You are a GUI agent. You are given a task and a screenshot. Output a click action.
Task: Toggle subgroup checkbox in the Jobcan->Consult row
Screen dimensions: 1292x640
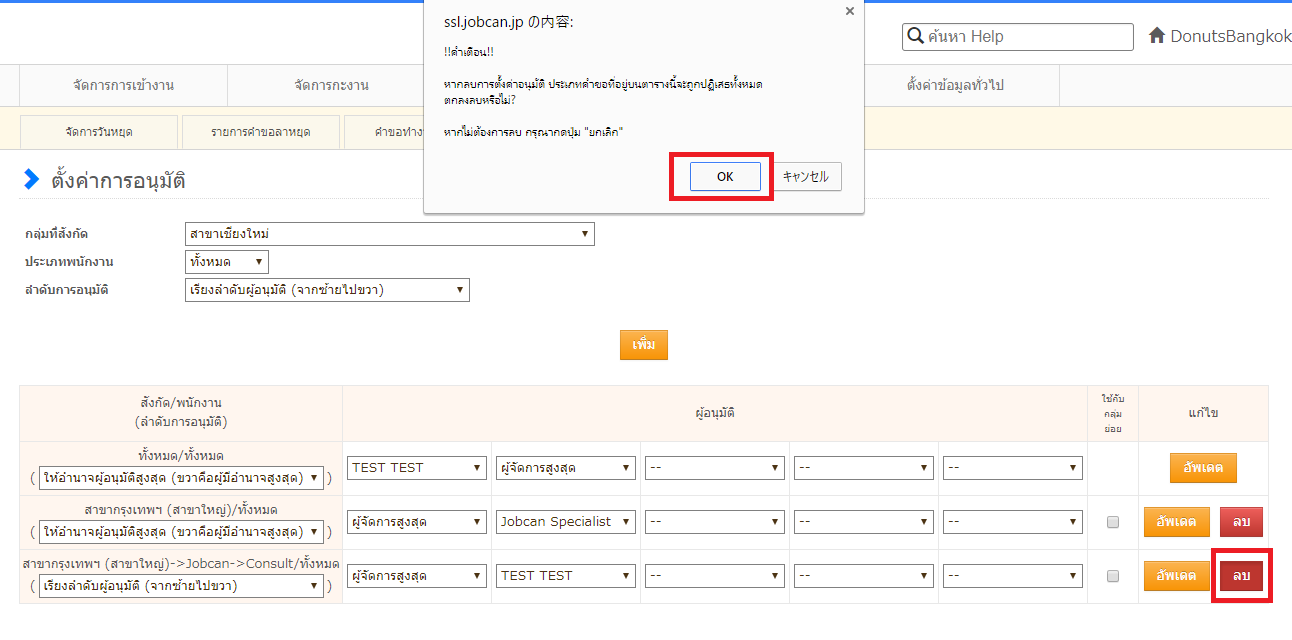coord(1113,576)
